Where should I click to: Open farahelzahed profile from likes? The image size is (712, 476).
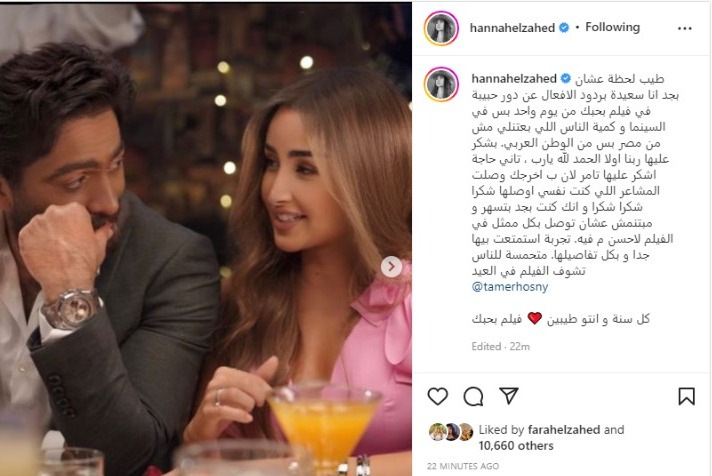[564, 430]
